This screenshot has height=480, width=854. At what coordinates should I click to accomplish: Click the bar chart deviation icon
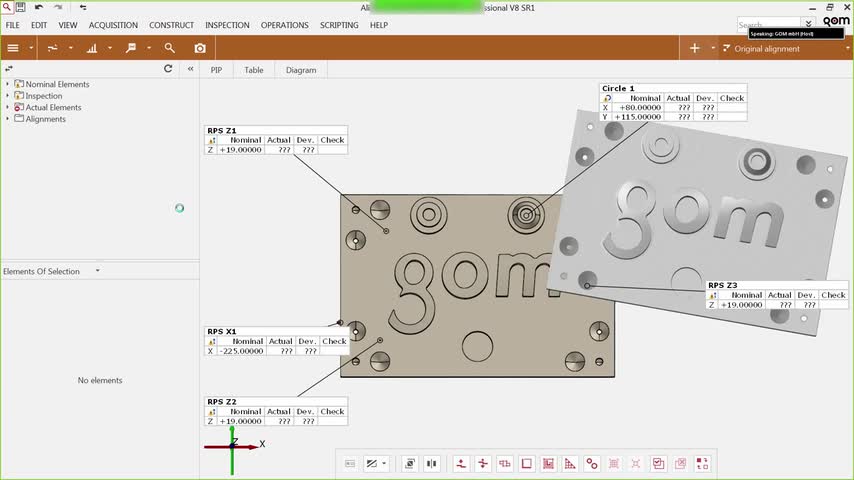point(92,48)
